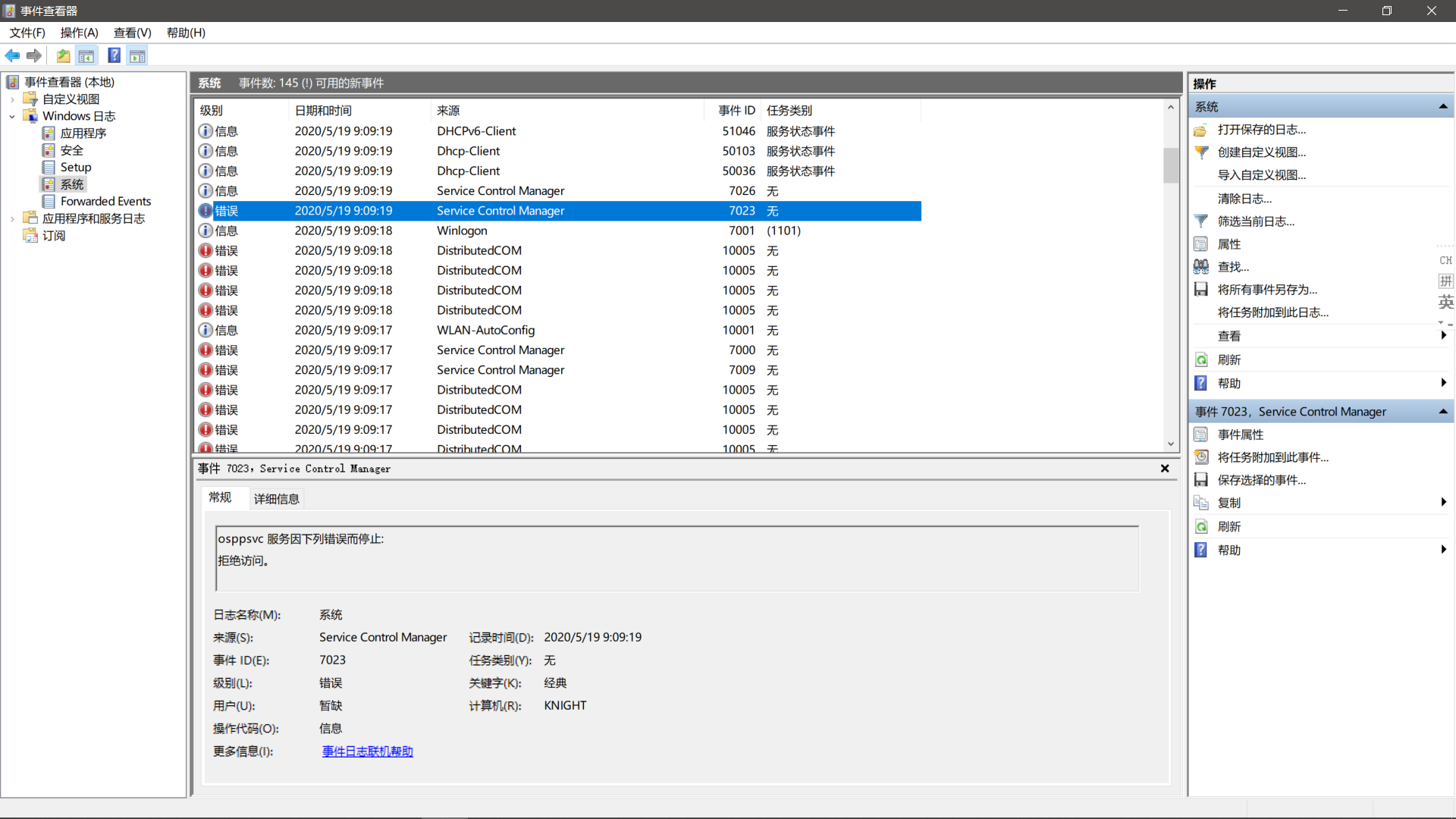
Task: Open 筛选当前日志 filter action
Action: click(x=1202, y=221)
